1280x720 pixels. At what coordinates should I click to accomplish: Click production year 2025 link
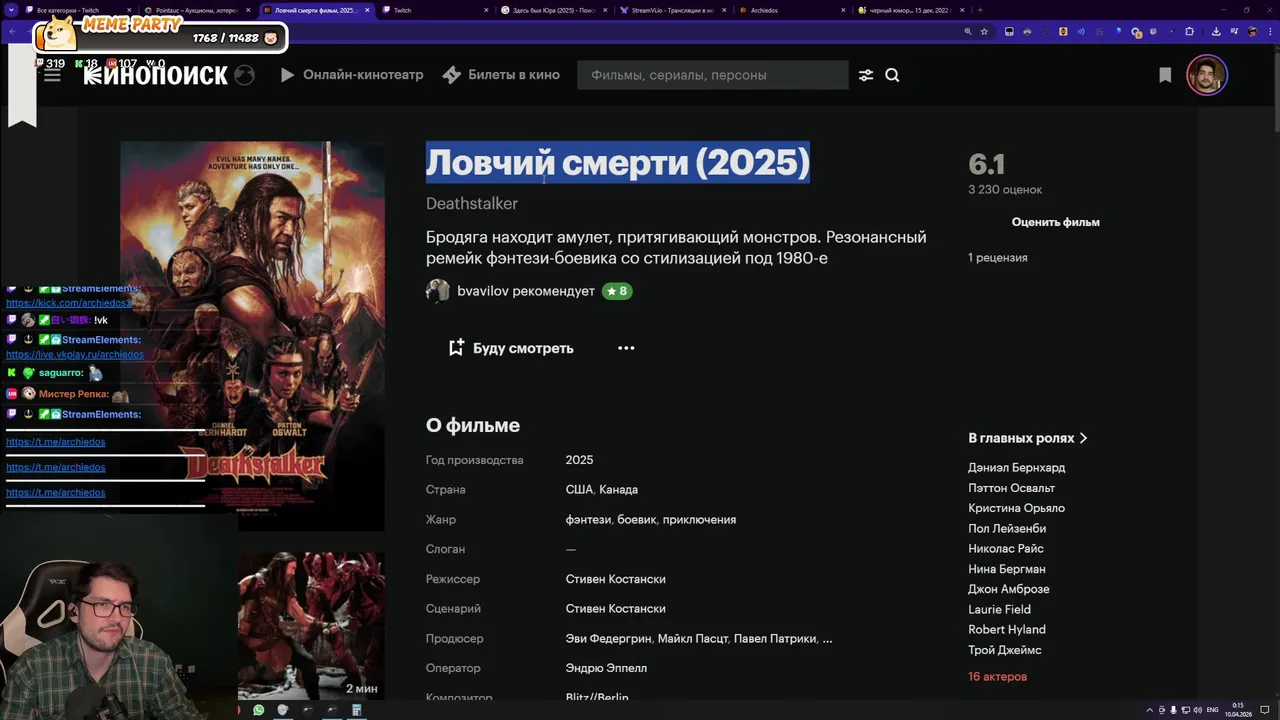pos(579,460)
